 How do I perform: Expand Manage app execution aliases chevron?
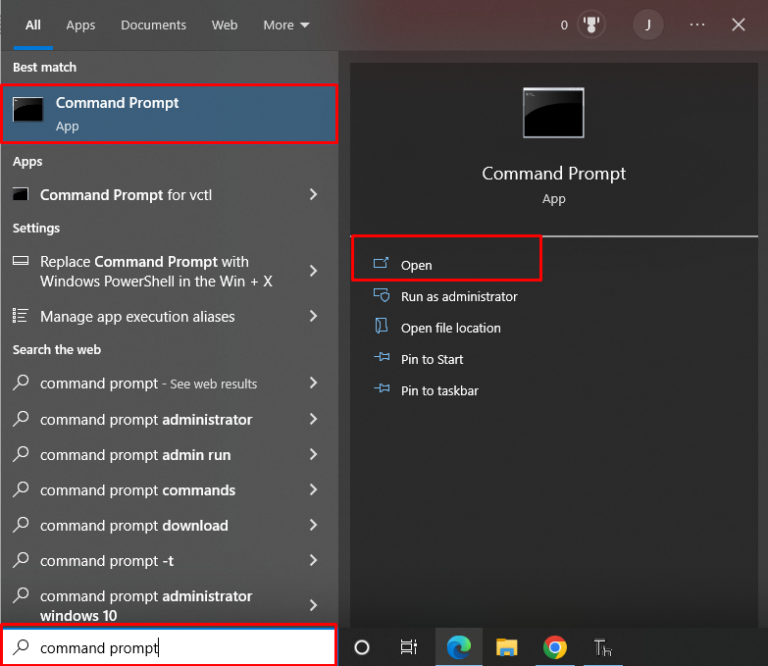coord(313,316)
